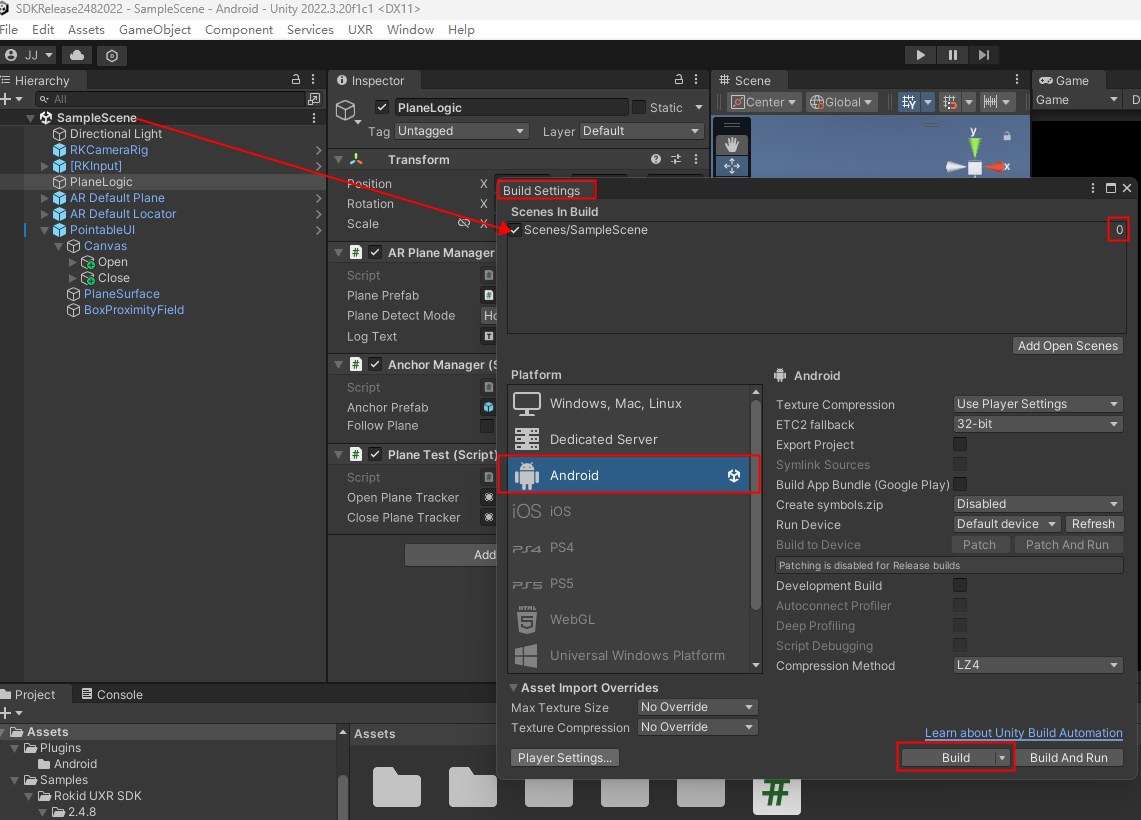The image size is (1141, 820).
Task: Collapse the Asset Import Overrides section
Action: click(x=514, y=688)
